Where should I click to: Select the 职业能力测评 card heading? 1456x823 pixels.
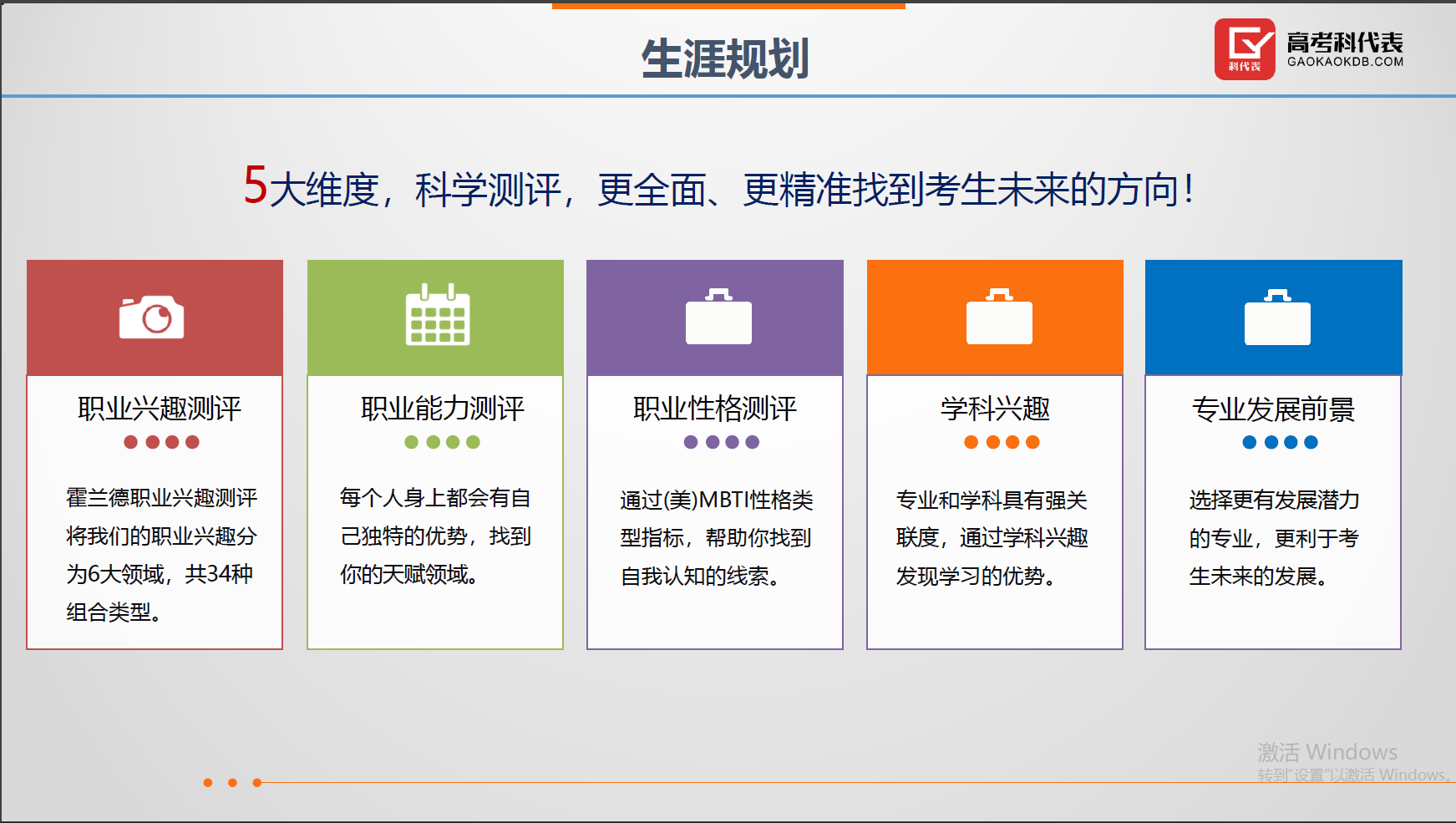click(442, 409)
